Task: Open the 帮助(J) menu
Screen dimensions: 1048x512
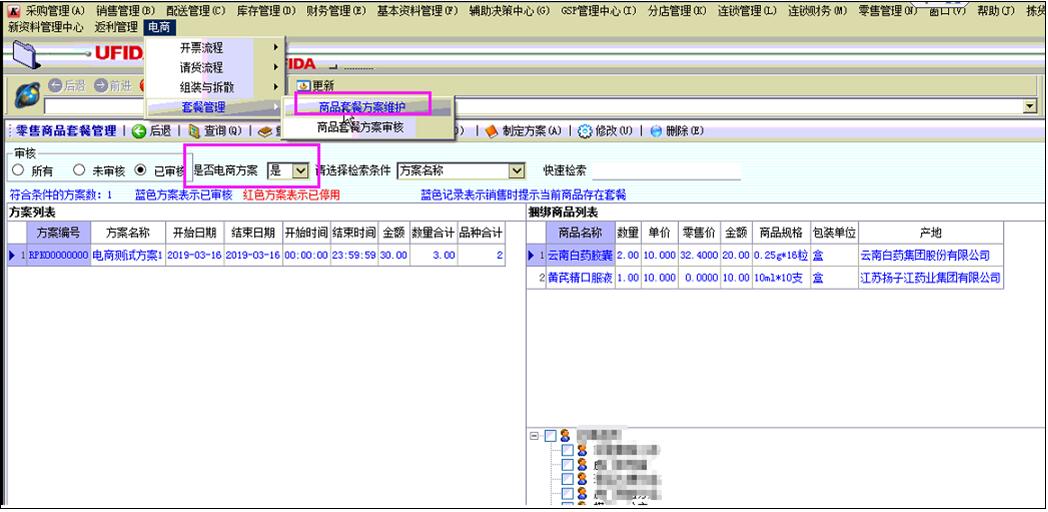Action: 996,11
